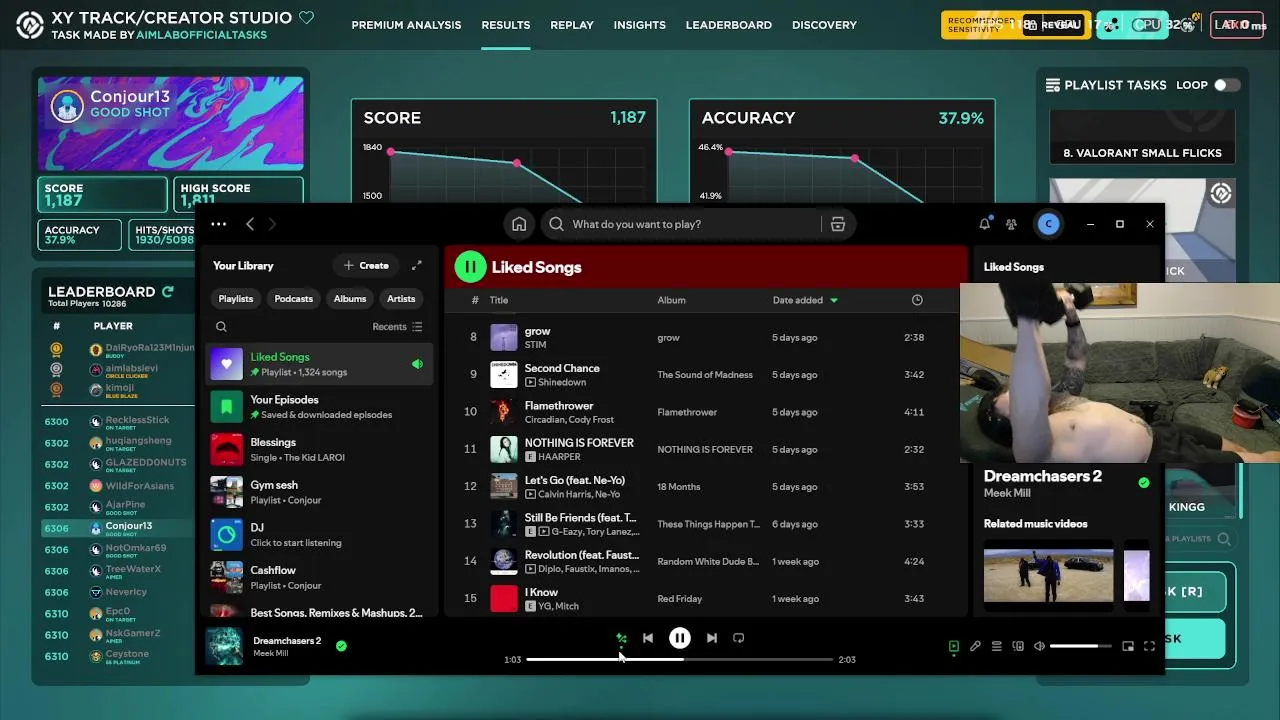This screenshot has height=720, width=1280.
Task: Enter full screen mode icon
Action: tap(1149, 647)
